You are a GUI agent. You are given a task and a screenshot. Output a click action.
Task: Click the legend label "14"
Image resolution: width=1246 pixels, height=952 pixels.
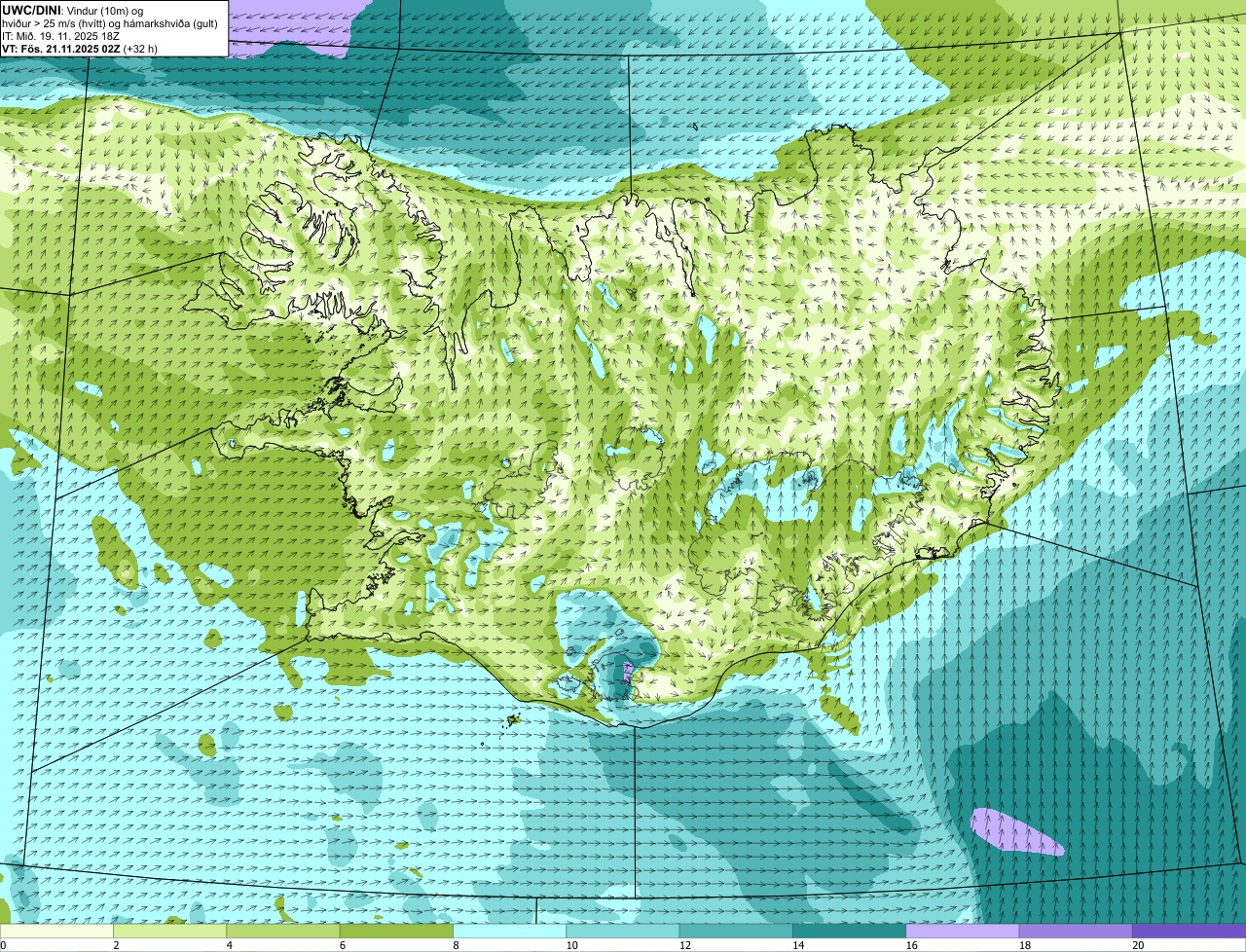(797, 945)
